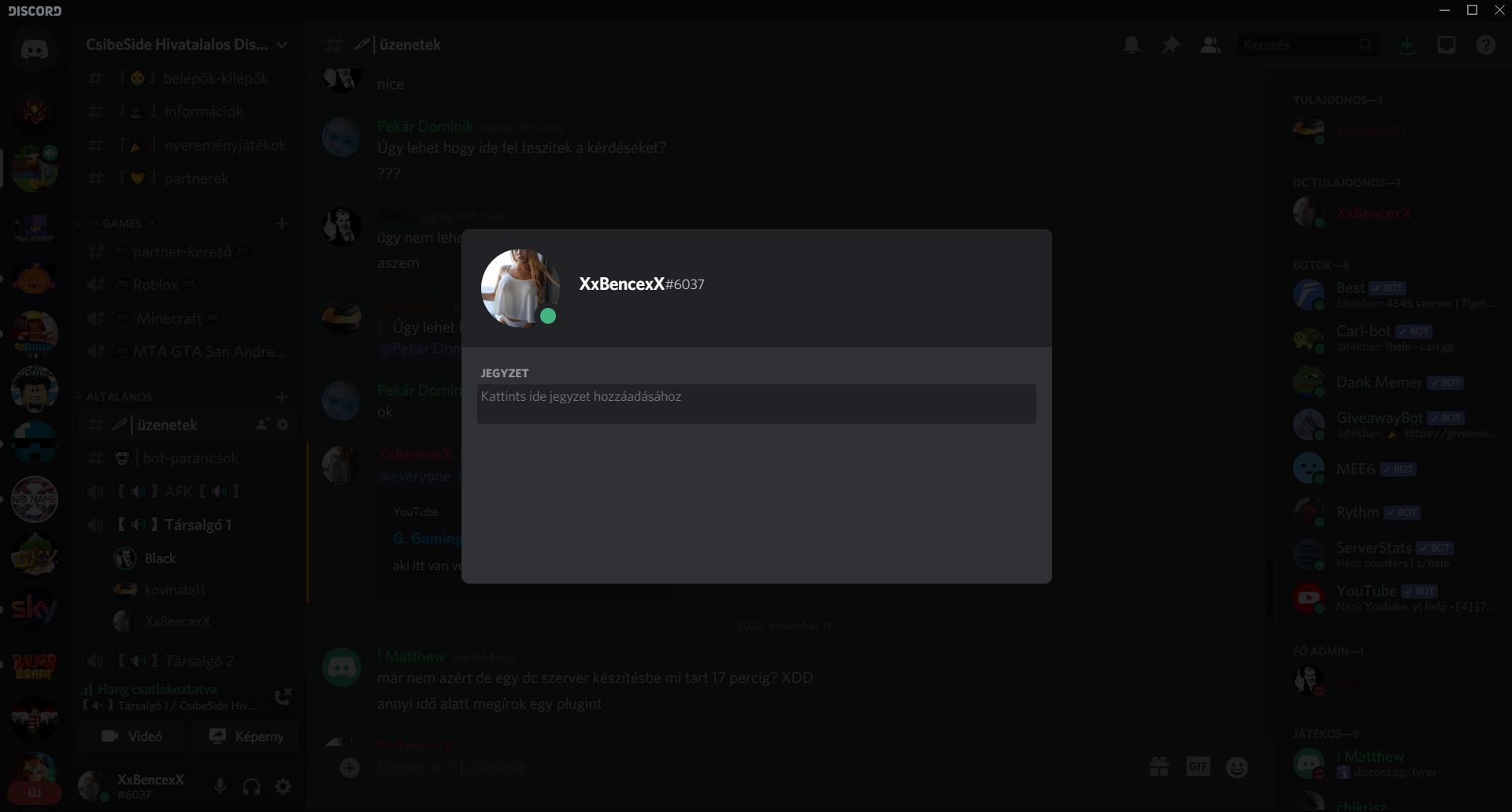Select Best bot in member list
This screenshot has height=812, width=1512.
1395,295
